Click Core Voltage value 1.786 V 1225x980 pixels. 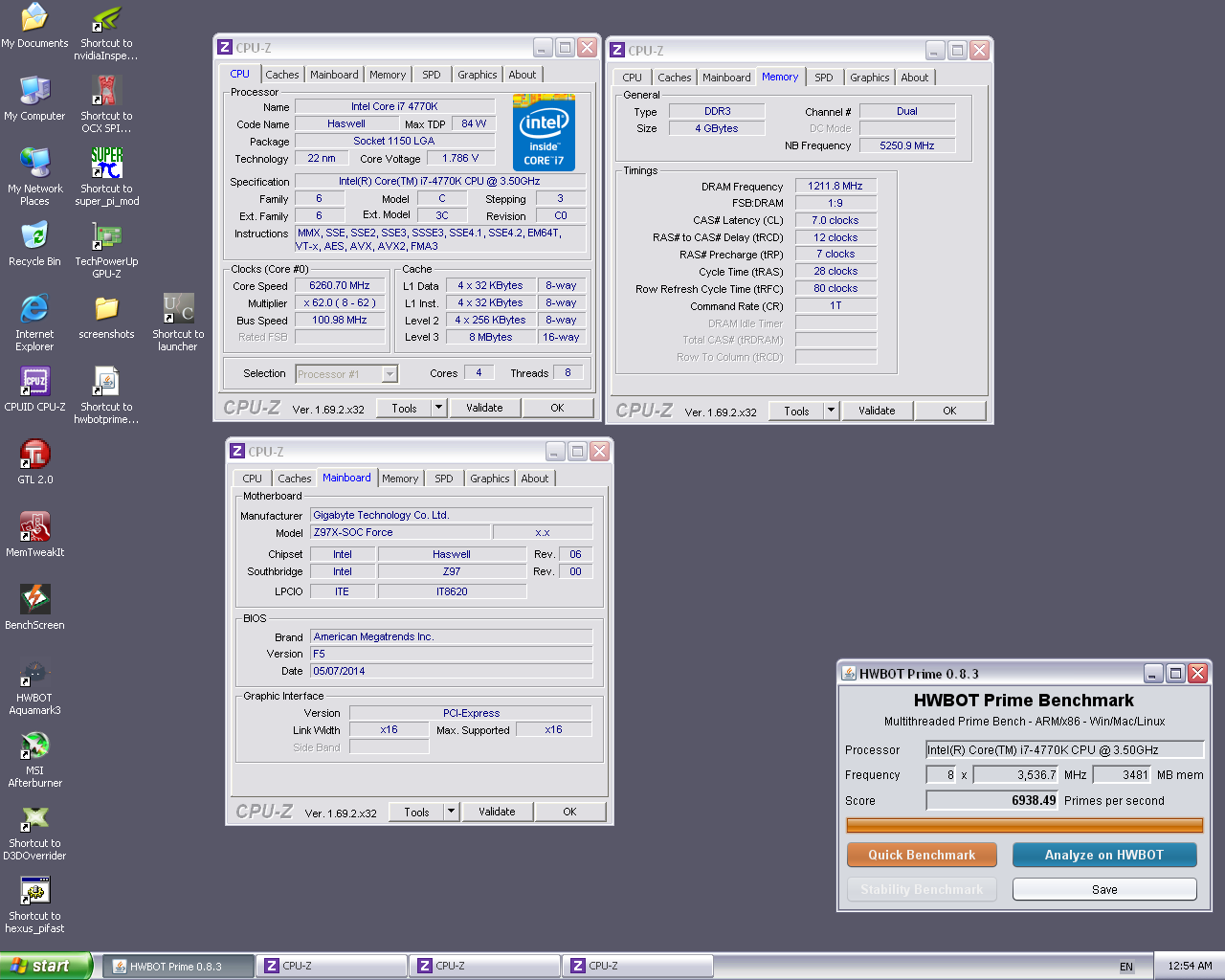460,158
